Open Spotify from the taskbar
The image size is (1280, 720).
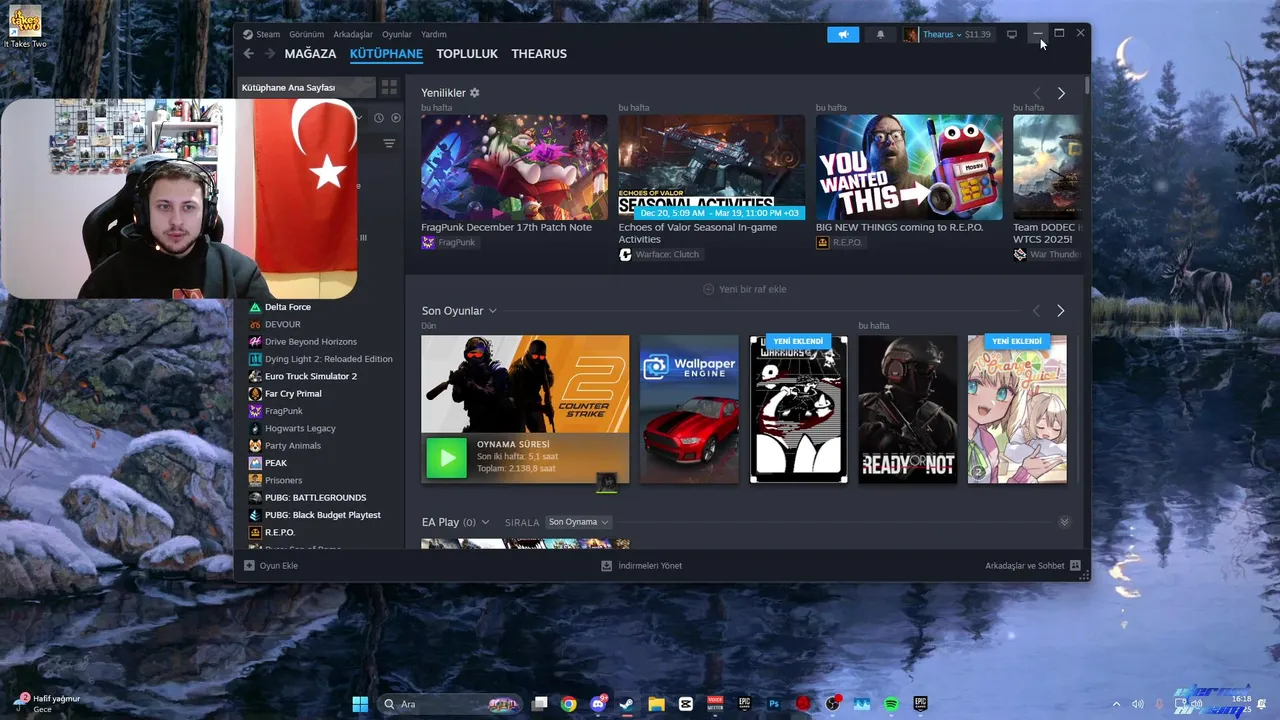click(891, 704)
